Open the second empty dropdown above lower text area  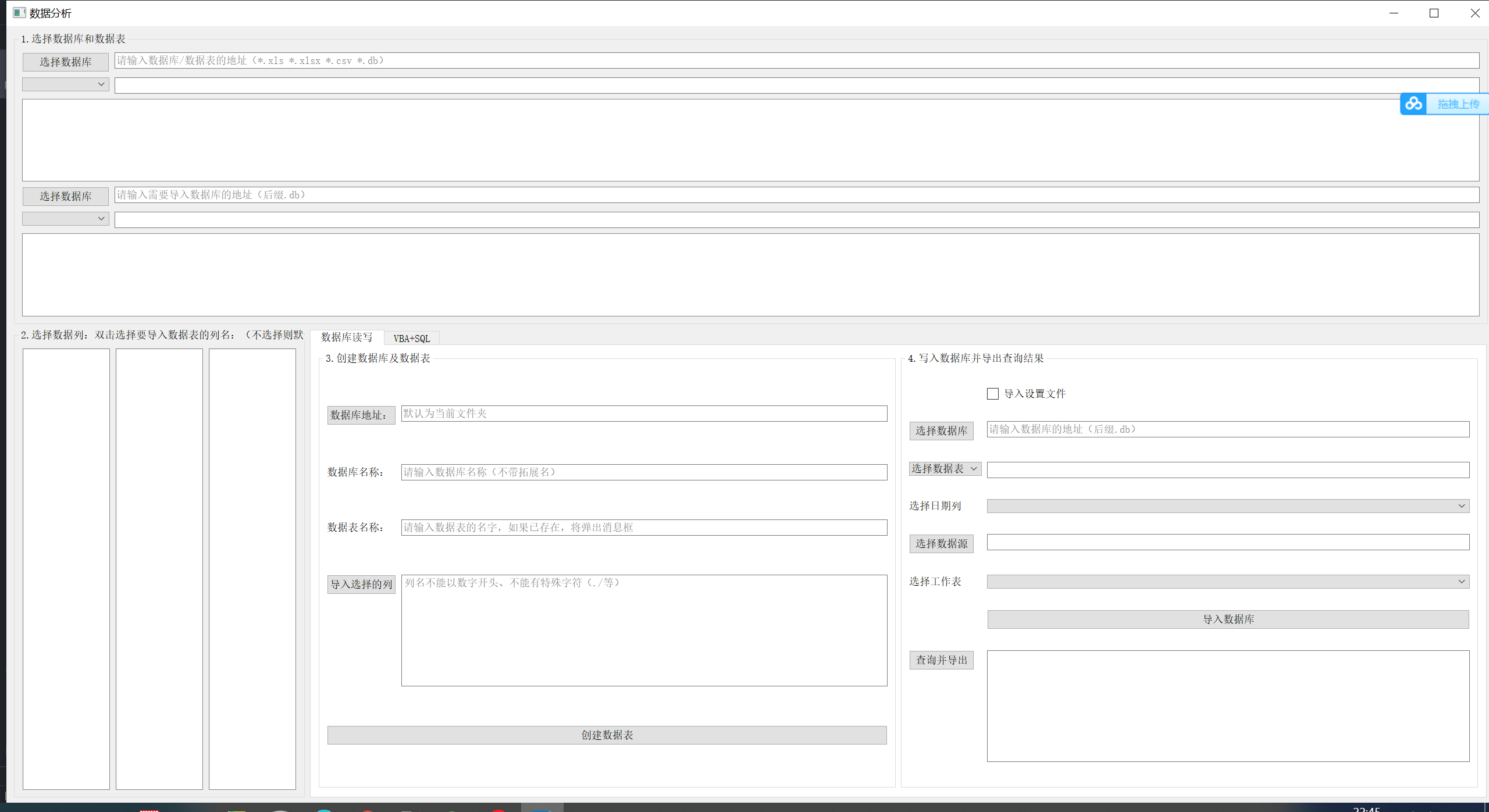tap(65, 219)
